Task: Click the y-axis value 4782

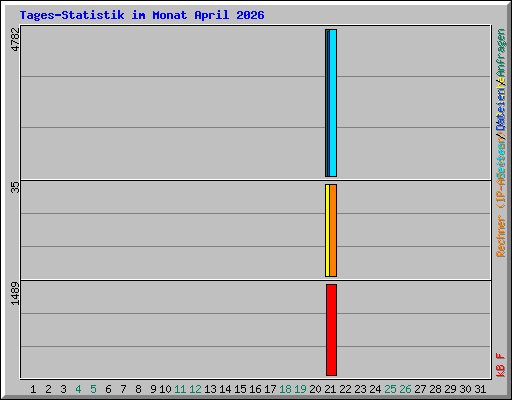Action: click(x=15, y=39)
